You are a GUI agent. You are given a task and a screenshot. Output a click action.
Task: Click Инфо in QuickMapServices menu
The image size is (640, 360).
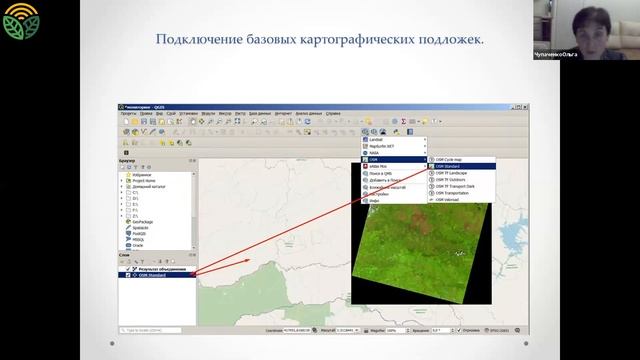394,201
